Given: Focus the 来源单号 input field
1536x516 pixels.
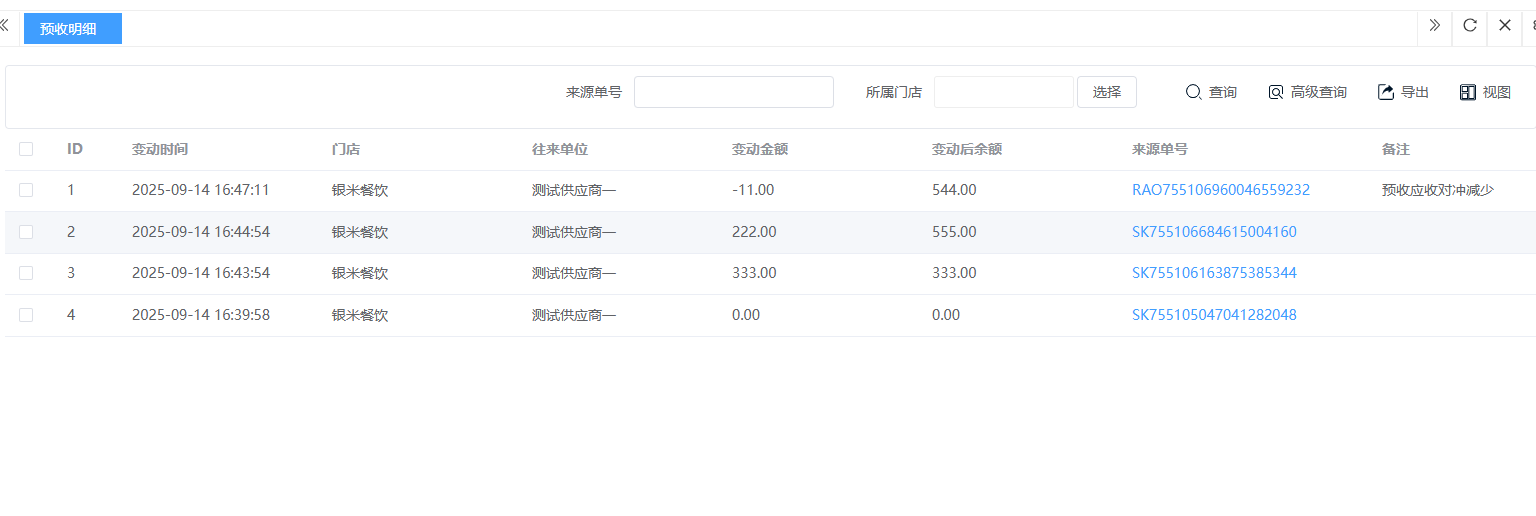Looking at the screenshot, I should (733, 92).
